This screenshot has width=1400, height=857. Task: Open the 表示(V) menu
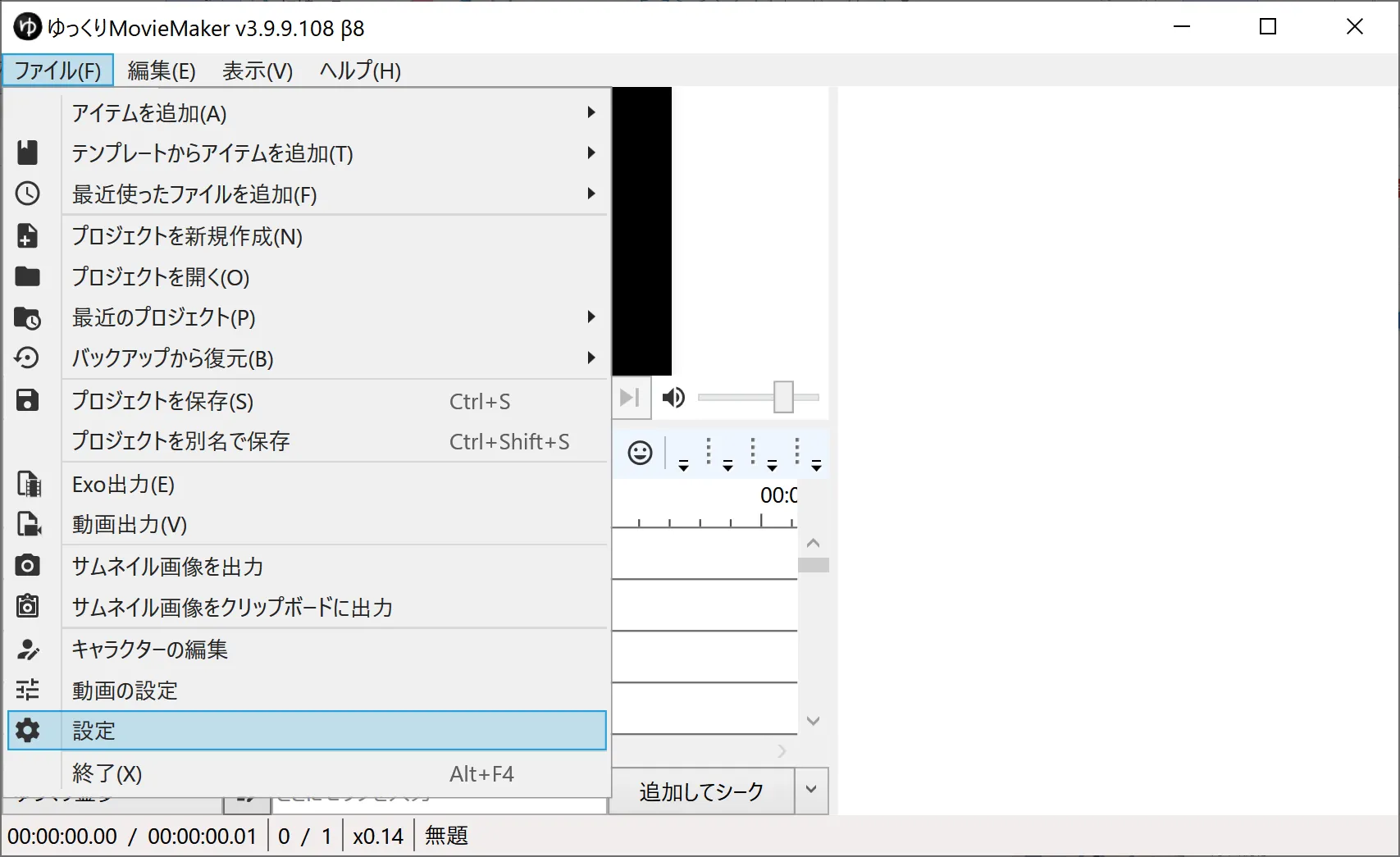[258, 71]
